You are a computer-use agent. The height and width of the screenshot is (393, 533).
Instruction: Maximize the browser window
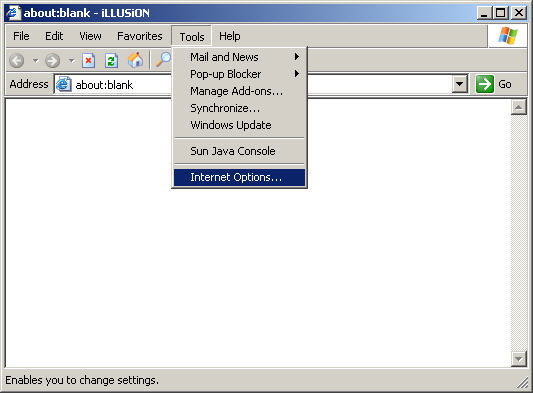[501, 13]
